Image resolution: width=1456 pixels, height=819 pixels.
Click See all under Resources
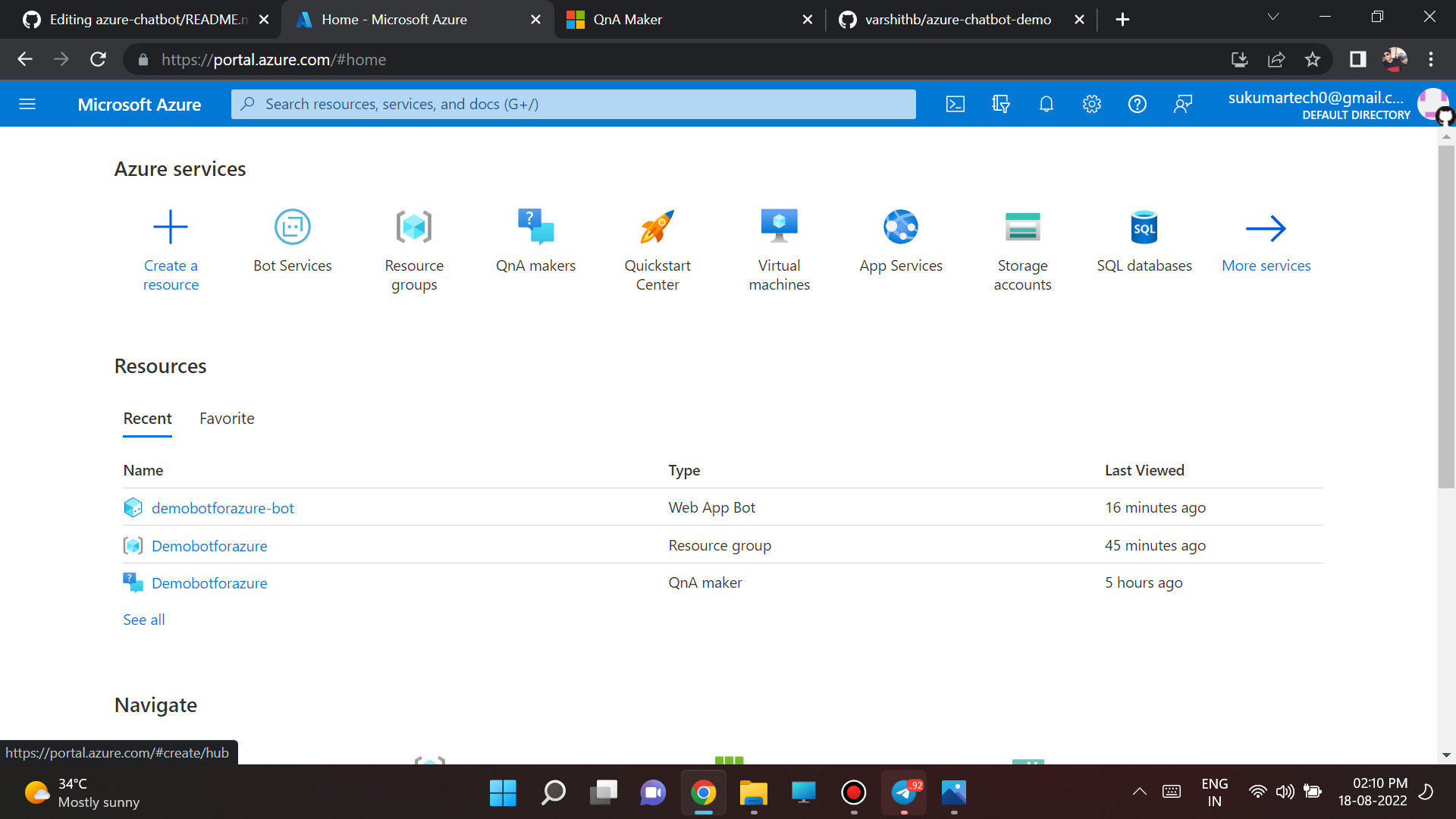point(143,620)
